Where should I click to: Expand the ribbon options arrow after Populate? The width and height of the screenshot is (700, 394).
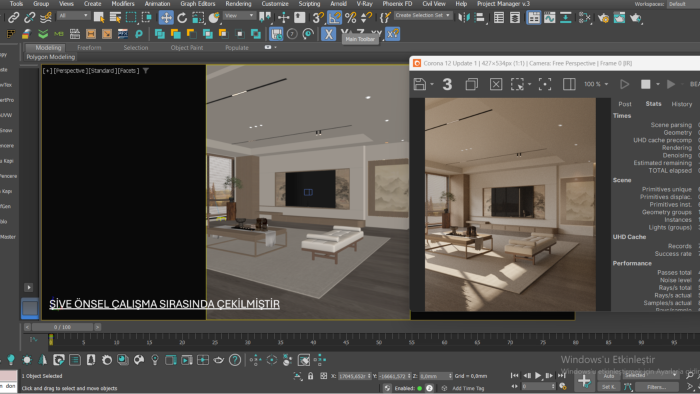275,47
